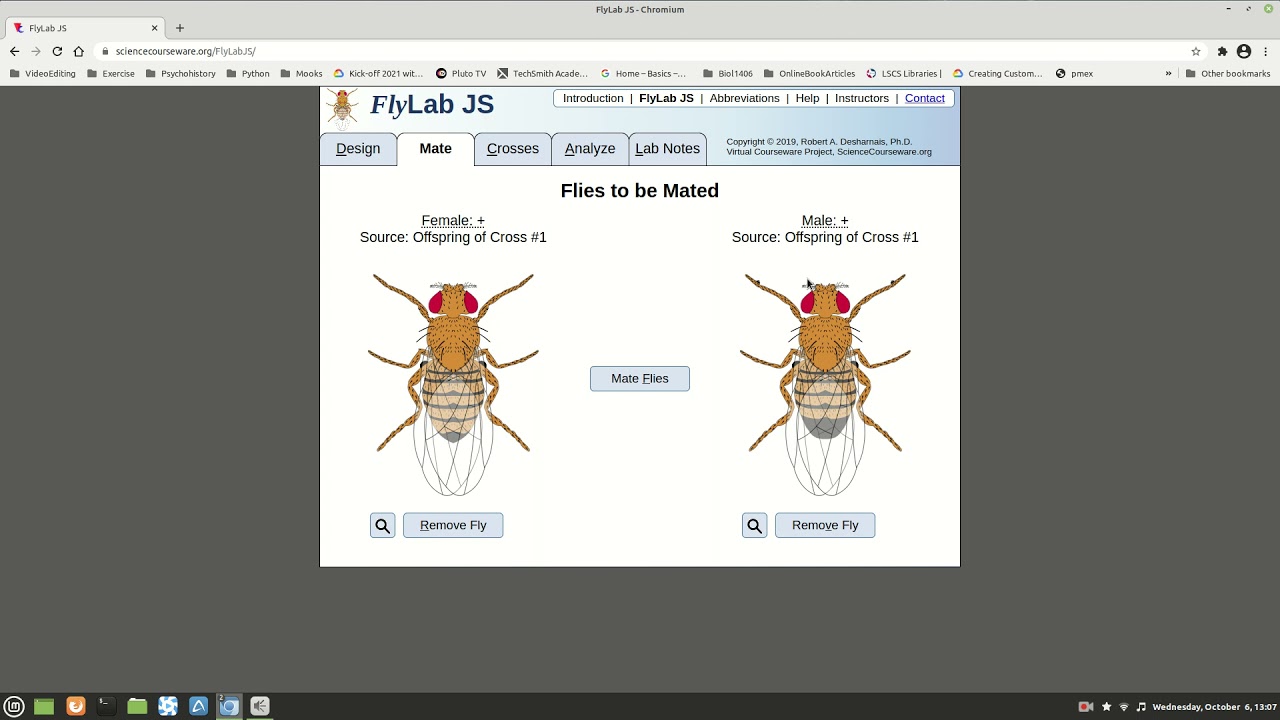
Task: Open the browser profile icon
Action: pyautogui.click(x=1244, y=51)
